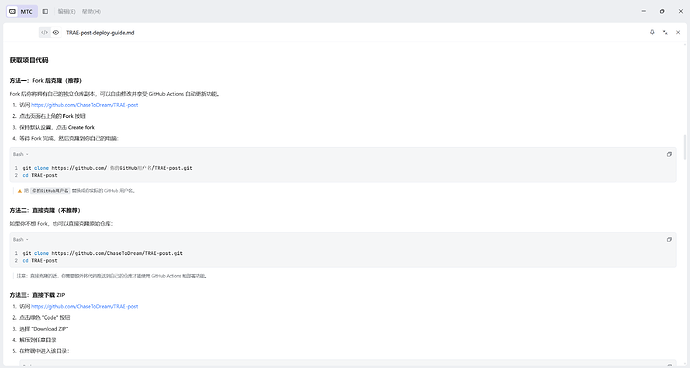The image size is (690, 368).
Task: Collapse the panel with shrink arrows icon
Action: pyautogui.click(x=665, y=32)
